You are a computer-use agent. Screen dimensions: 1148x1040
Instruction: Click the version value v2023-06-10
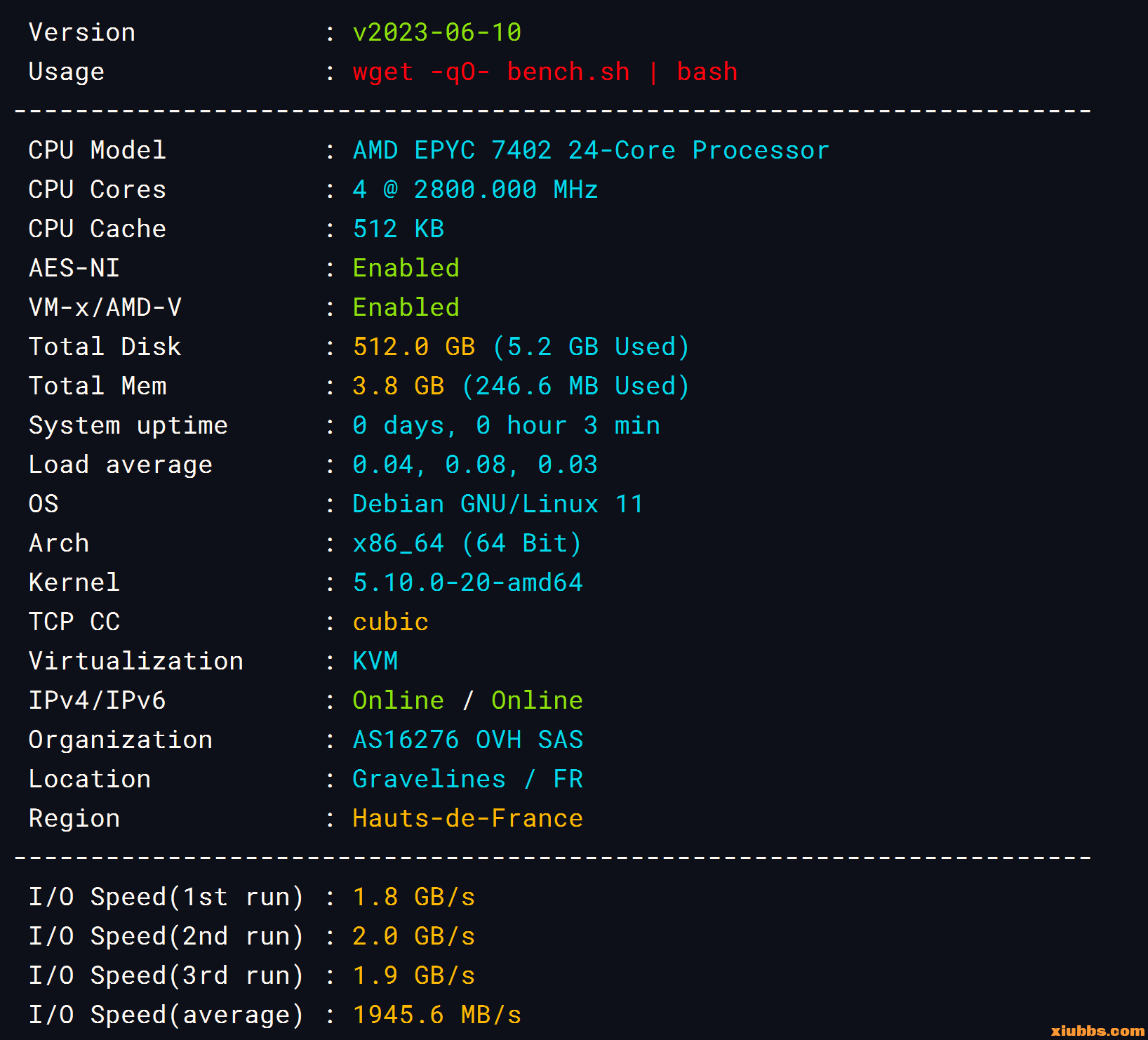pos(436,32)
